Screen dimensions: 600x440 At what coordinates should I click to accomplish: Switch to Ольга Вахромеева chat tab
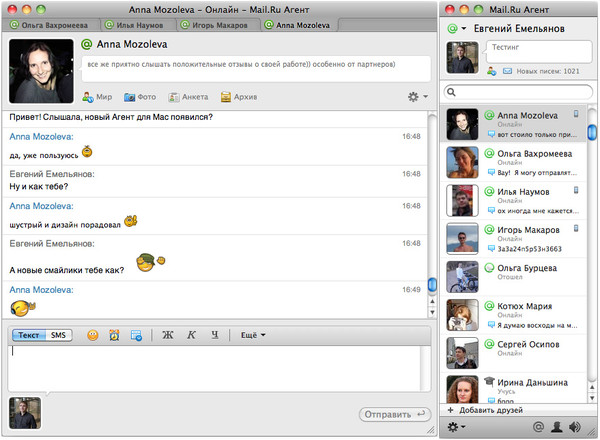click(50, 25)
